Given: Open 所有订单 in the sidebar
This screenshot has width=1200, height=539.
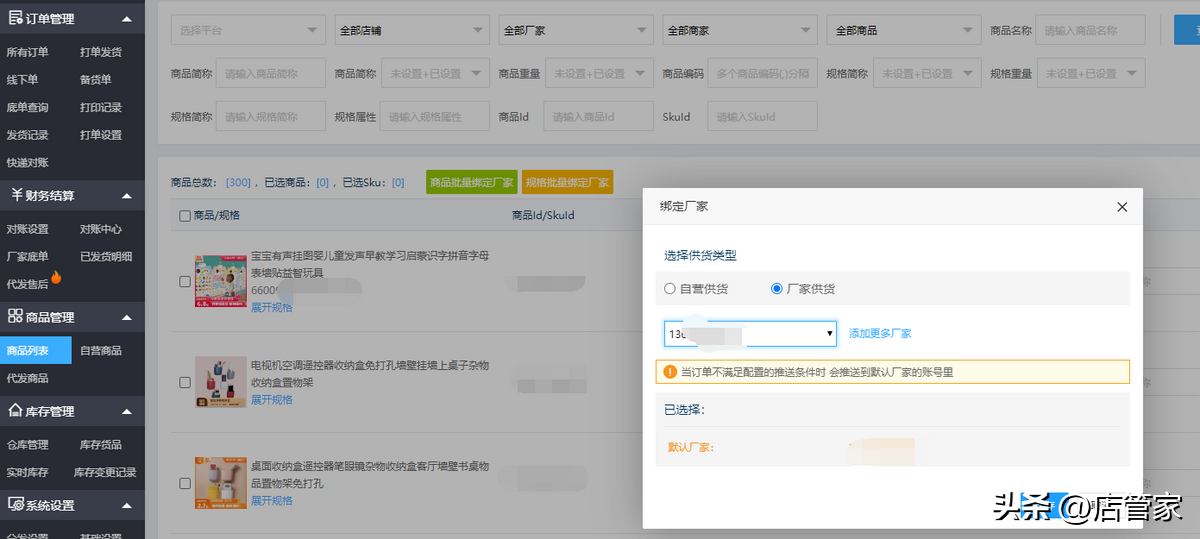Looking at the screenshot, I should click(27, 52).
